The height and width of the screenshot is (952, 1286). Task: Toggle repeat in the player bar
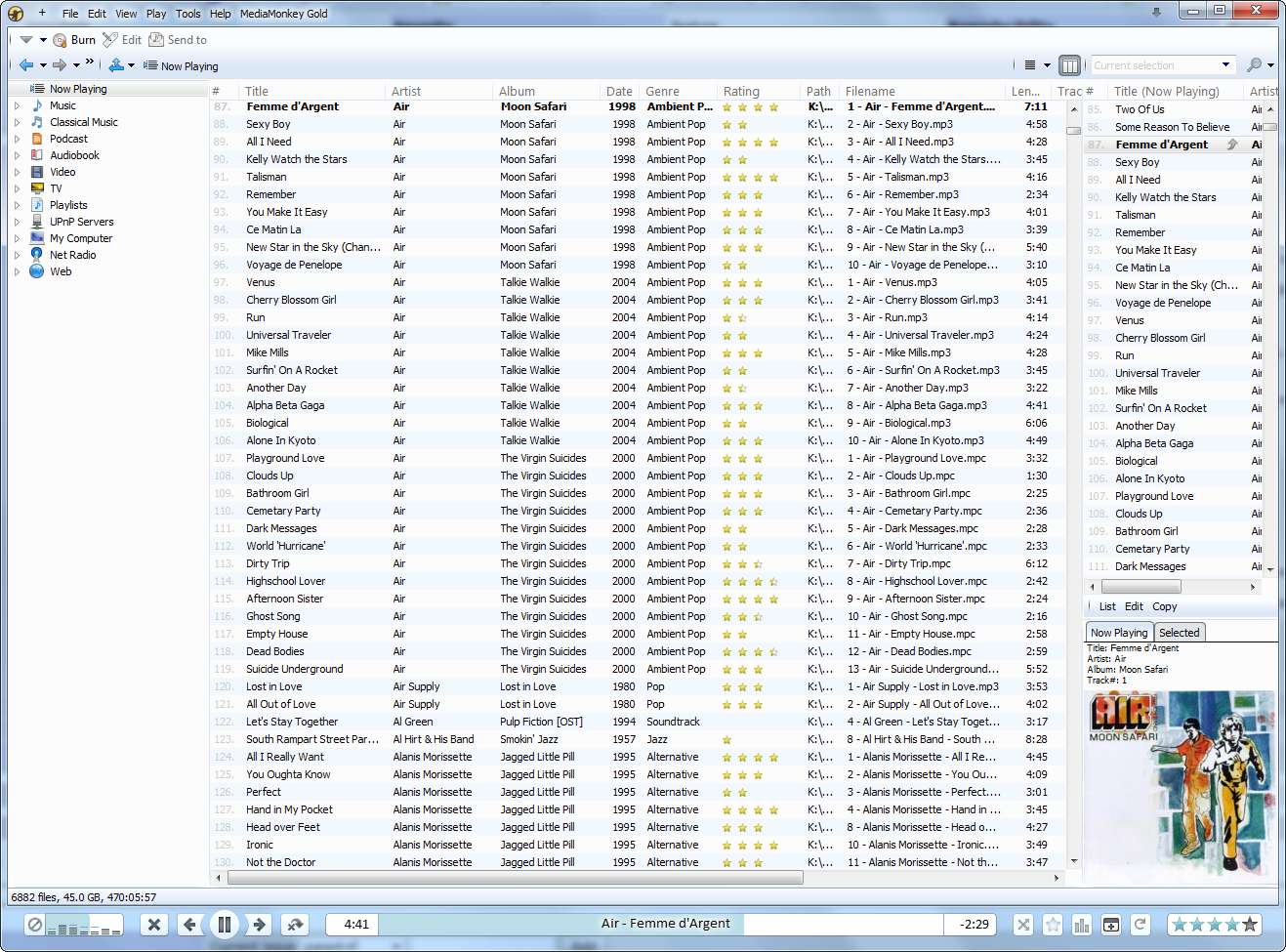[1140, 924]
